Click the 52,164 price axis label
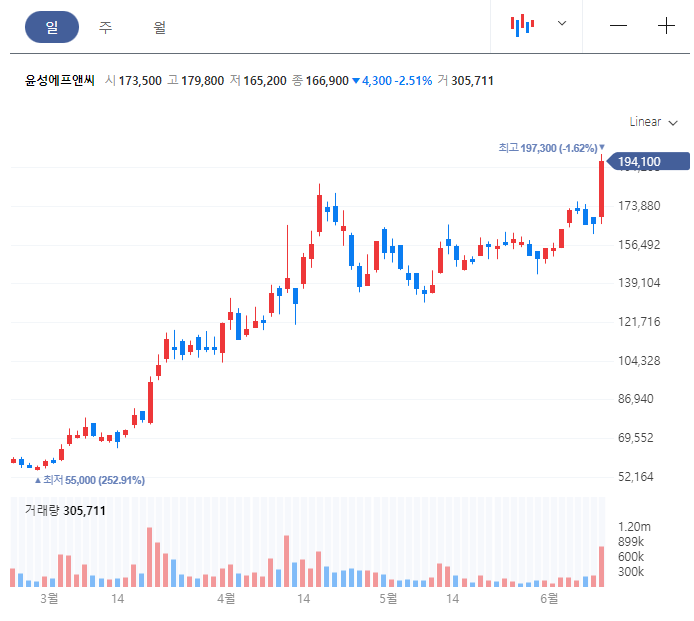This screenshot has height=621, width=694. point(636,477)
